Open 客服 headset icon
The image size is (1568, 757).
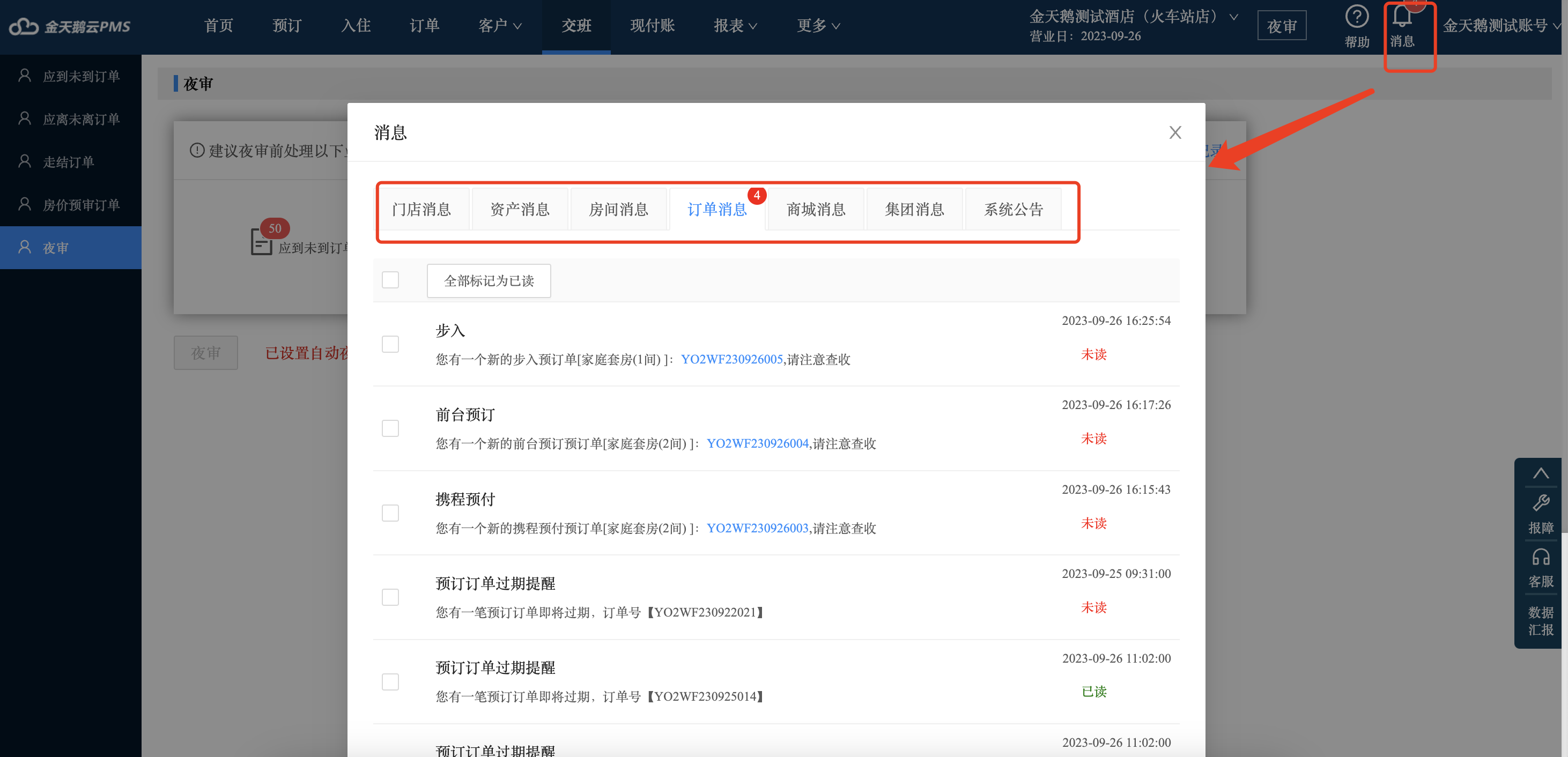[x=1541, y=558]
